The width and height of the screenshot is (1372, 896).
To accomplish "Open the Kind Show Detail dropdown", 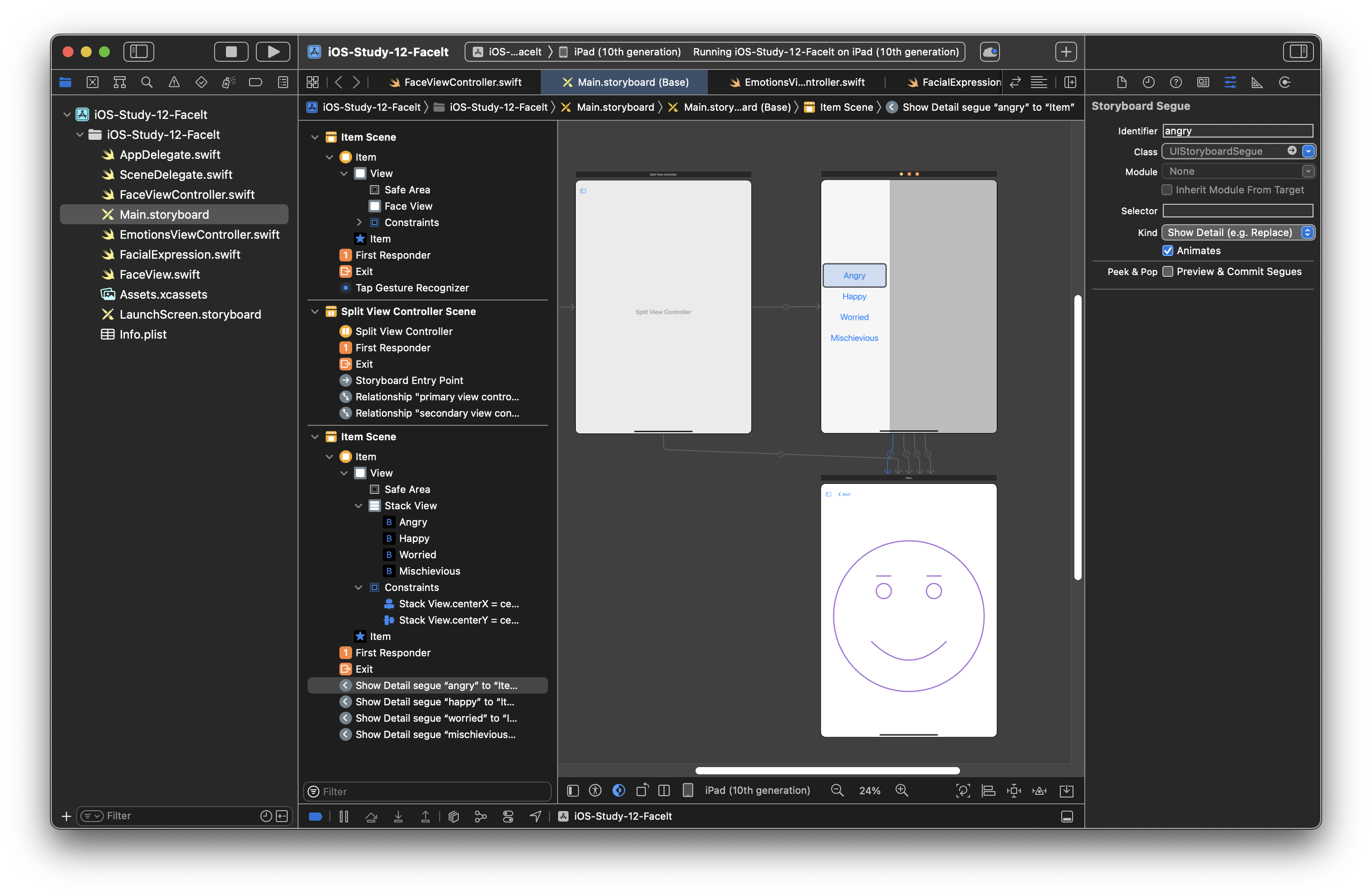I will pos(1237,232).
